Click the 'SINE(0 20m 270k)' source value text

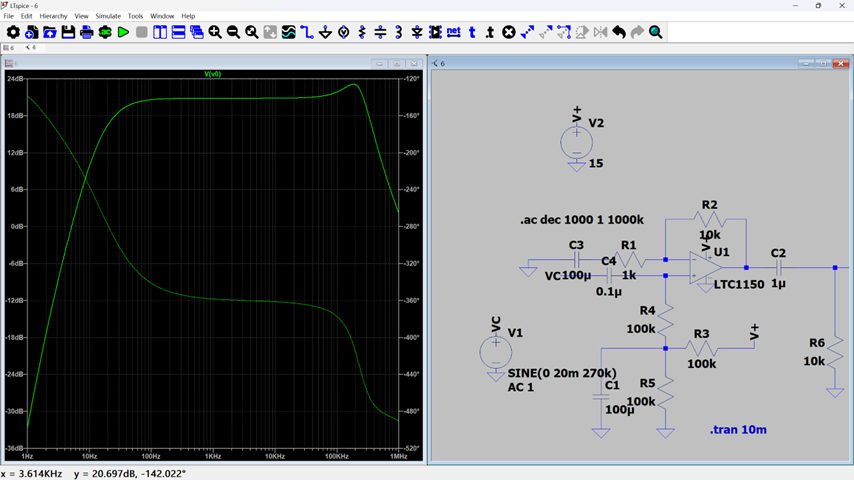(x=562, y=373)
